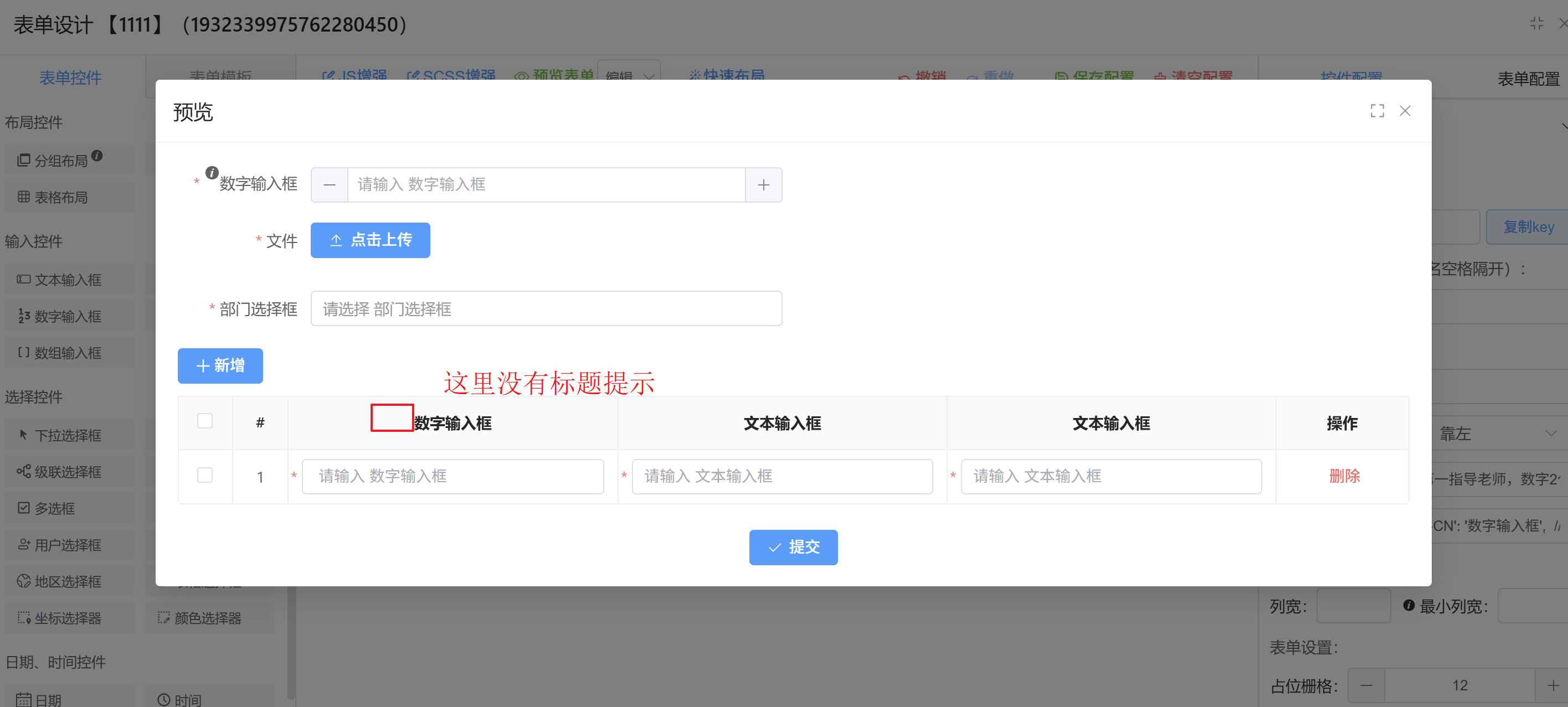
Task: Click the 删除 link in row 1
Action: coord(1344,476)
